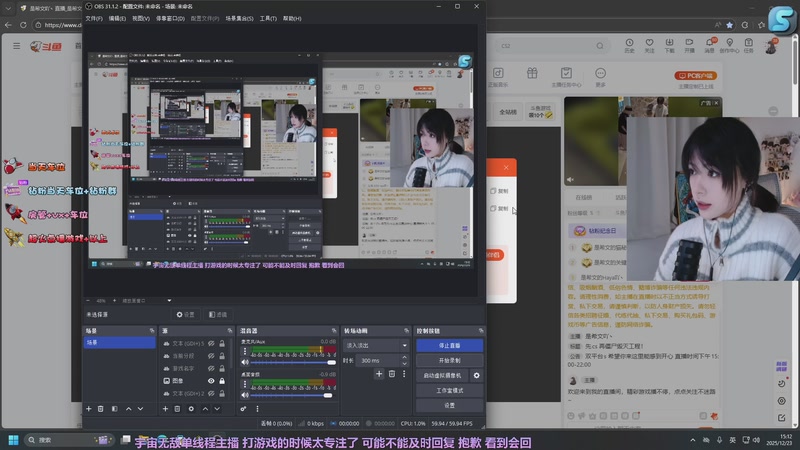Open the OBS 工具(T) menu
The image size is (800, 450).
268,18
